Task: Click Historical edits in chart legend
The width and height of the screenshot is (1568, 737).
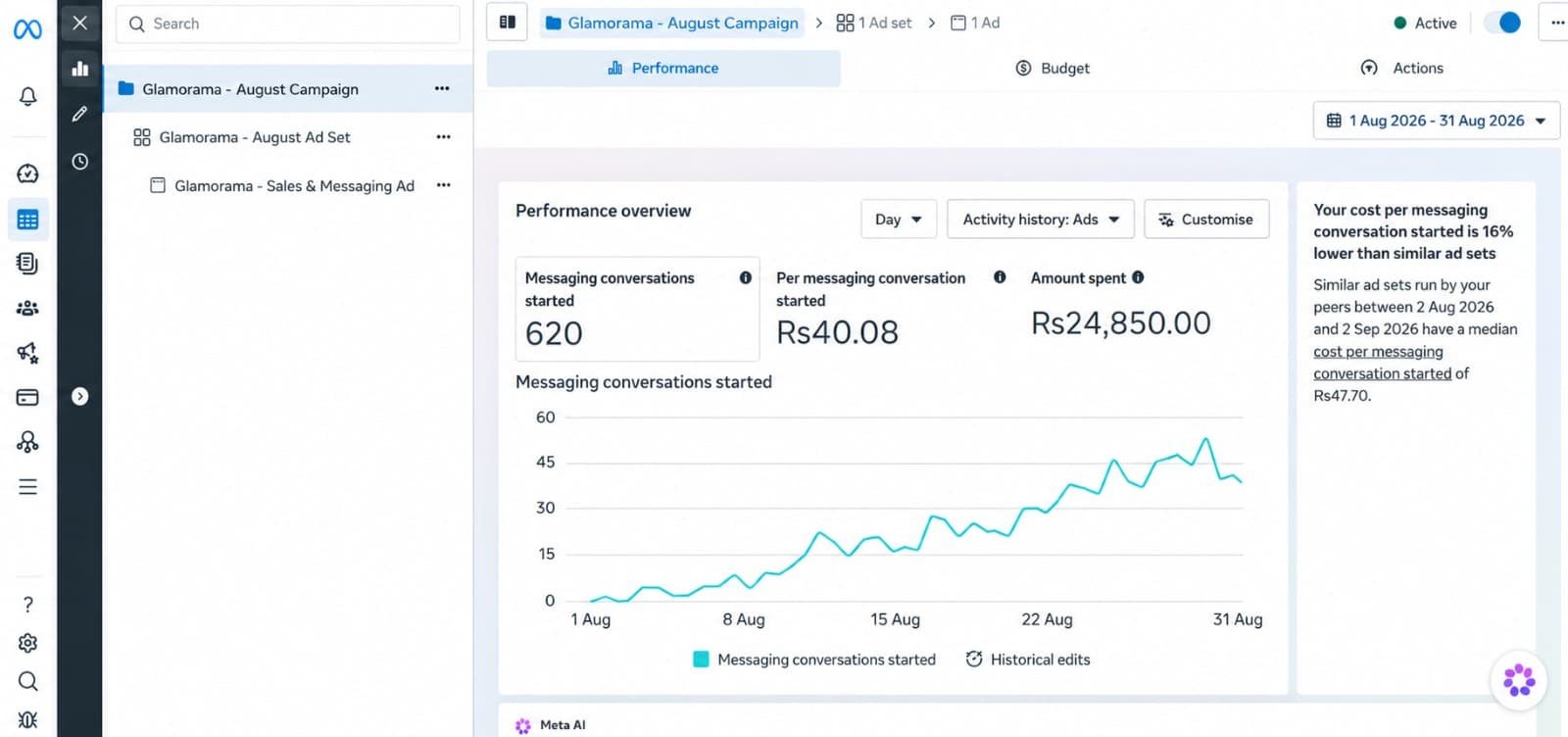Action: pyautogui.click(x=1028, y=660)
